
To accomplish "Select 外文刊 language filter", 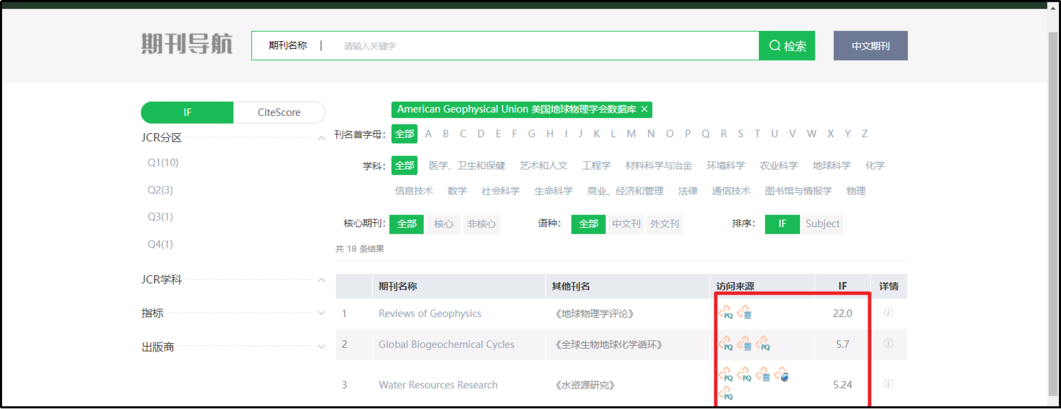I will (664, 223).
